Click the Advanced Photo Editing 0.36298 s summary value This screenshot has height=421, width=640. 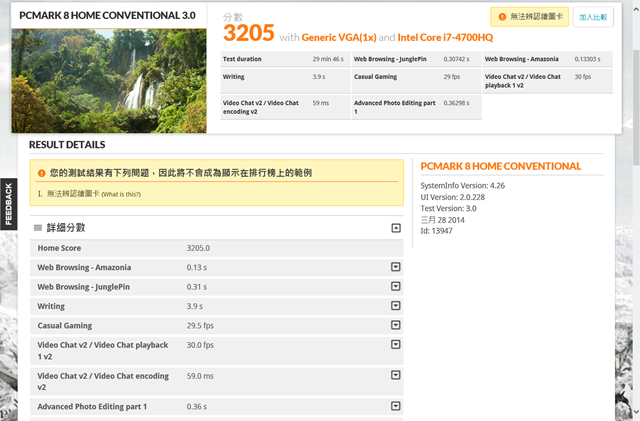(x=456, y=103)
